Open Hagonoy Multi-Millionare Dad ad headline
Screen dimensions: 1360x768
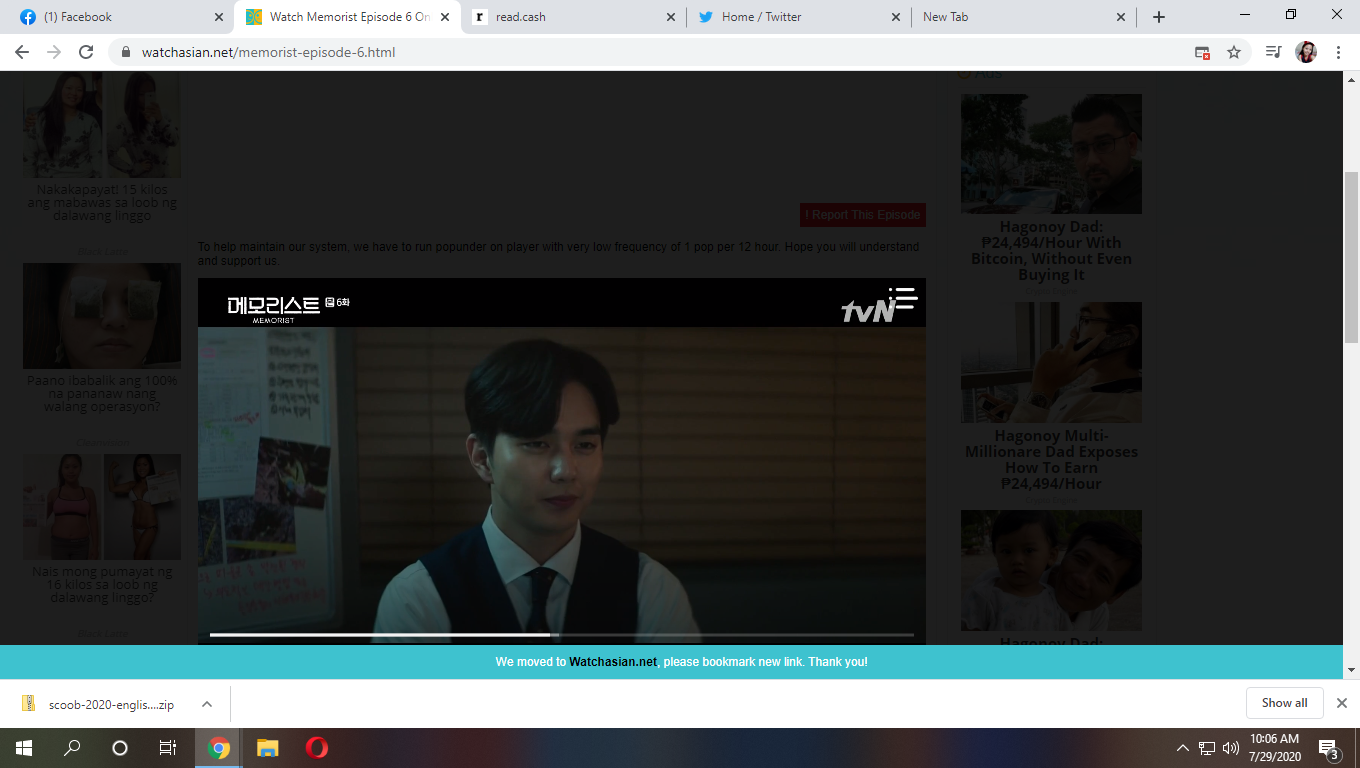click(1051, 459)
